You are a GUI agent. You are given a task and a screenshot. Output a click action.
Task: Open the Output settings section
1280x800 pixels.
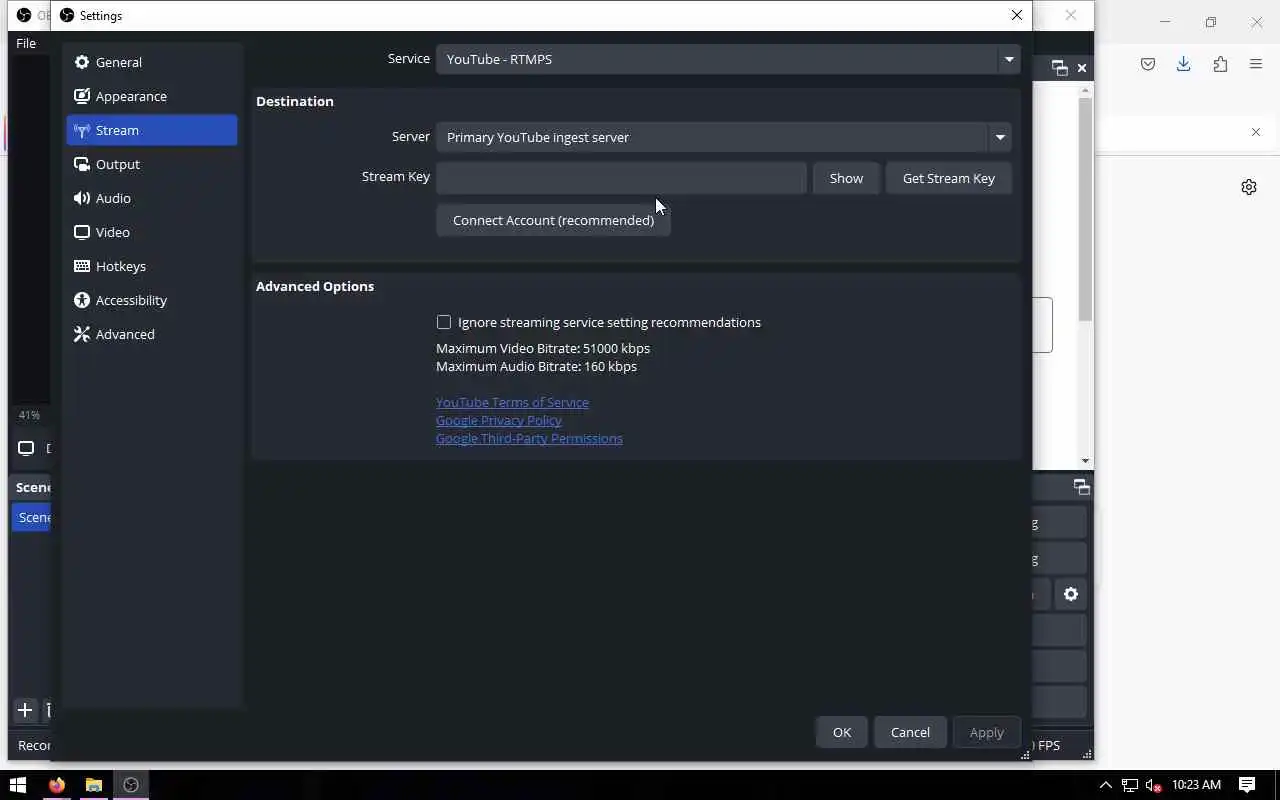(152, 164)
